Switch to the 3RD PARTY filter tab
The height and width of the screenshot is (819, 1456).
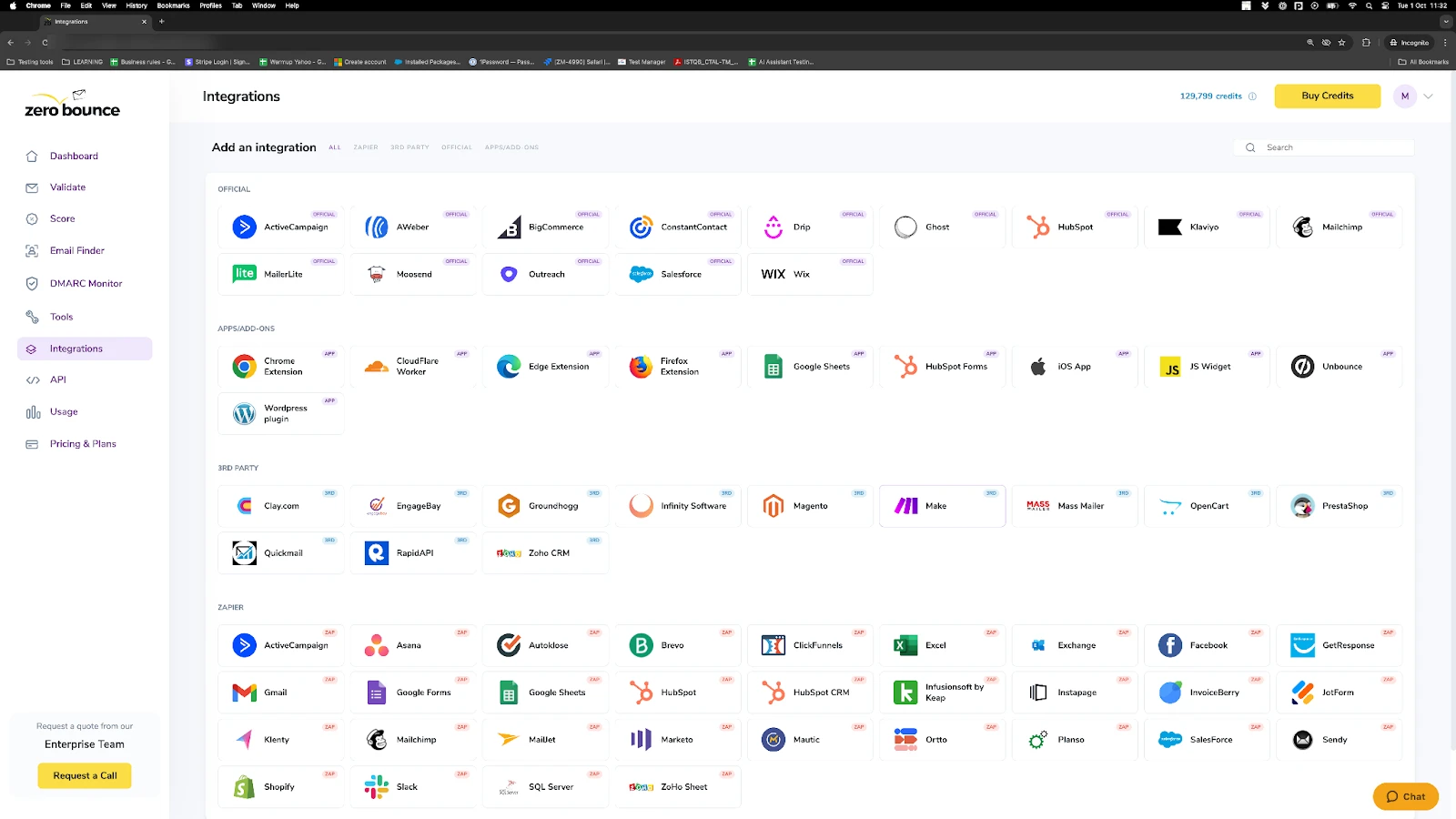409,147
